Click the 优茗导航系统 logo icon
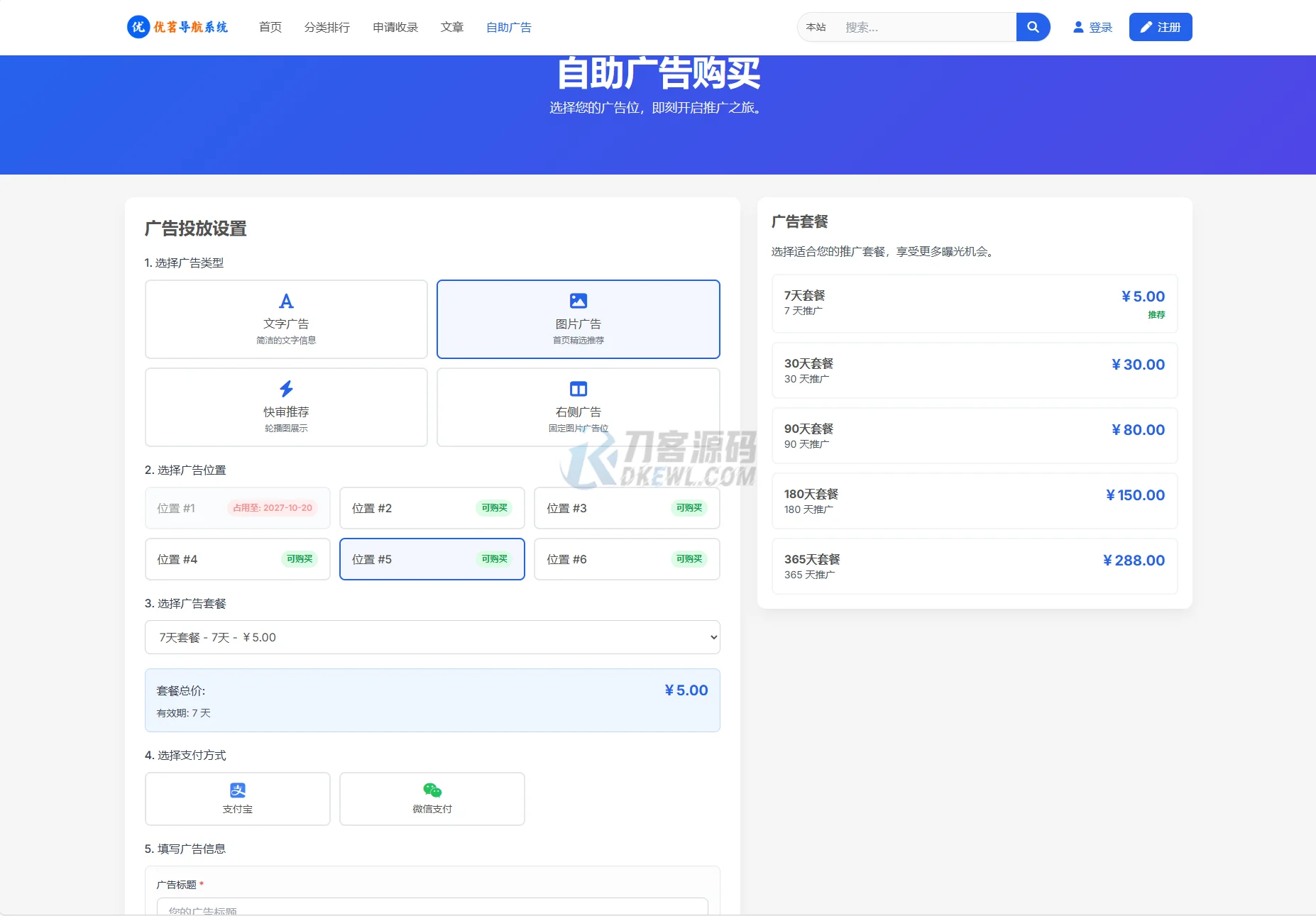This screenshot has width=1316, height=916. pyautogui.click(x=139, y=27)
